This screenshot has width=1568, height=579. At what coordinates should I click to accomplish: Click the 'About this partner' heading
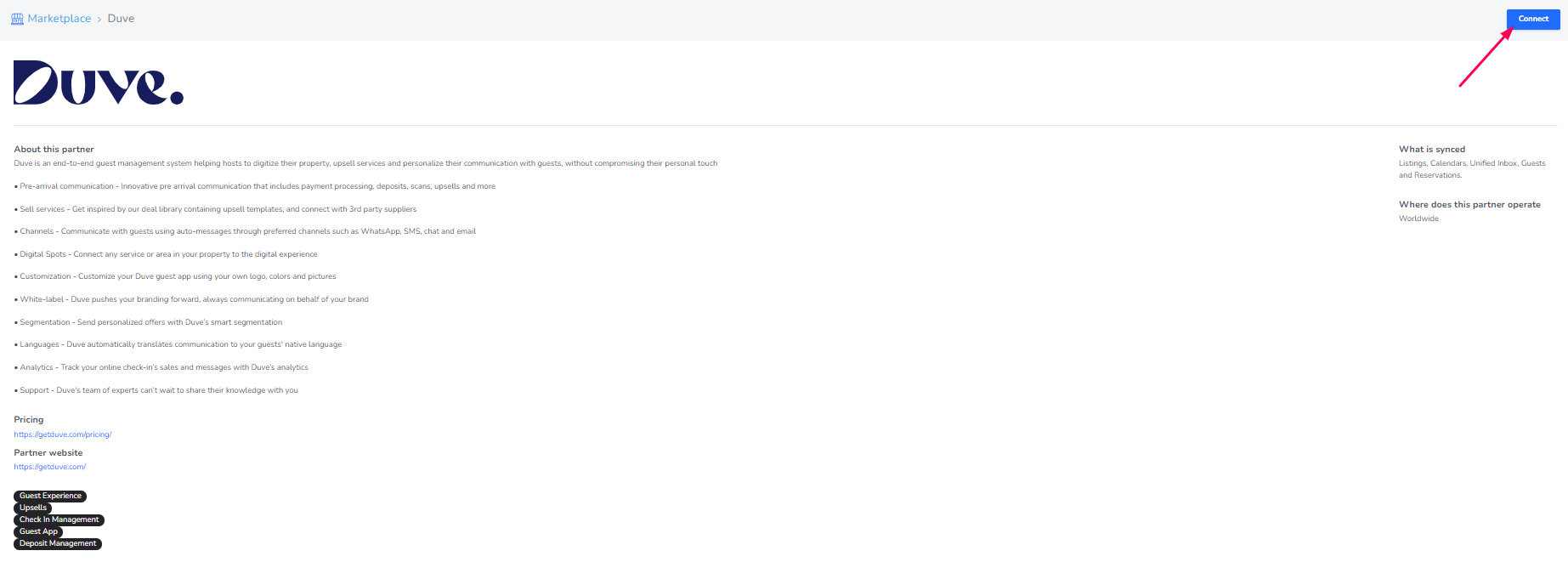tap(54, 150)
